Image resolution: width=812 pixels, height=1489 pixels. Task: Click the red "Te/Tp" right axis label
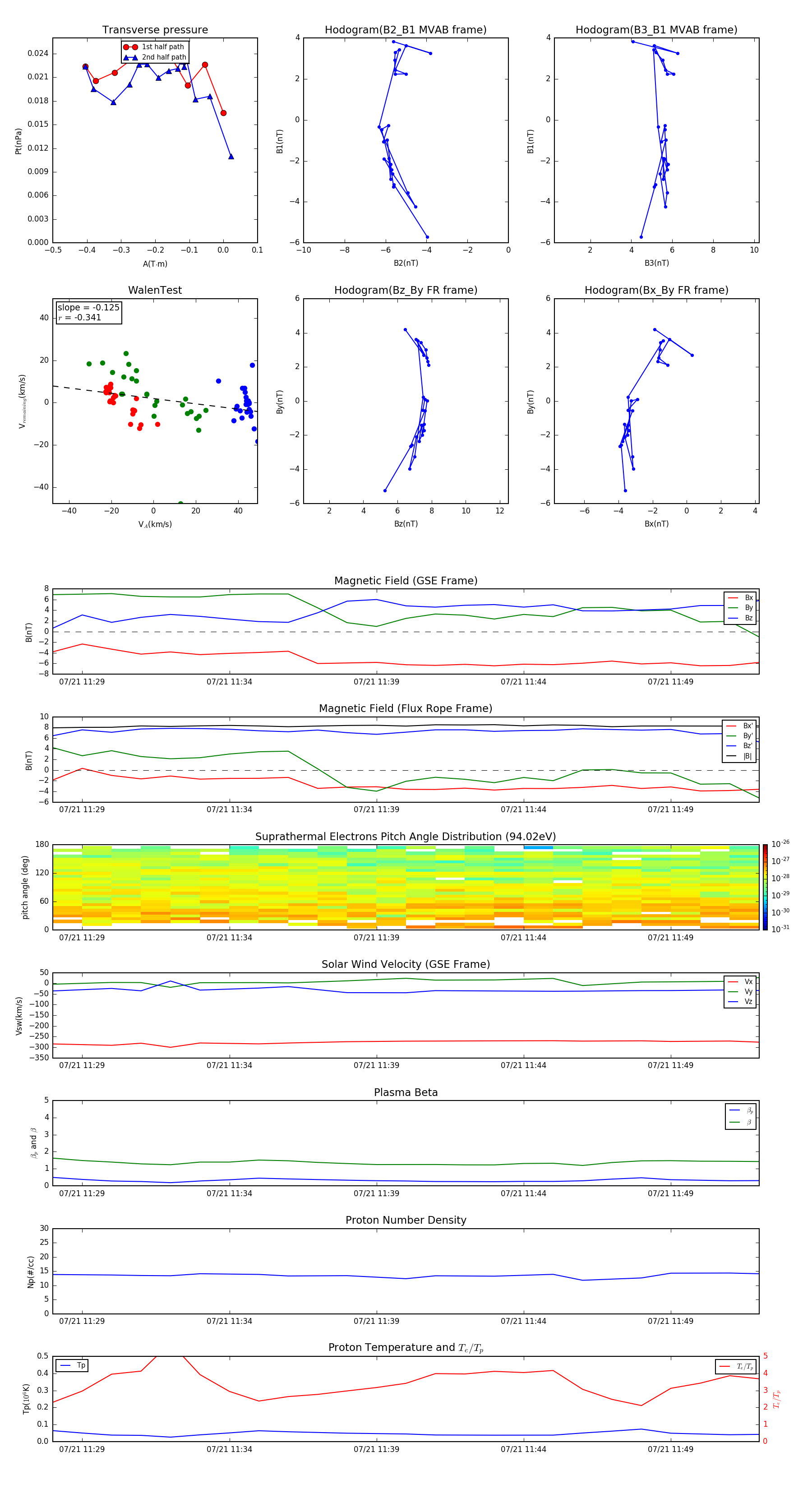point(776,1399)
